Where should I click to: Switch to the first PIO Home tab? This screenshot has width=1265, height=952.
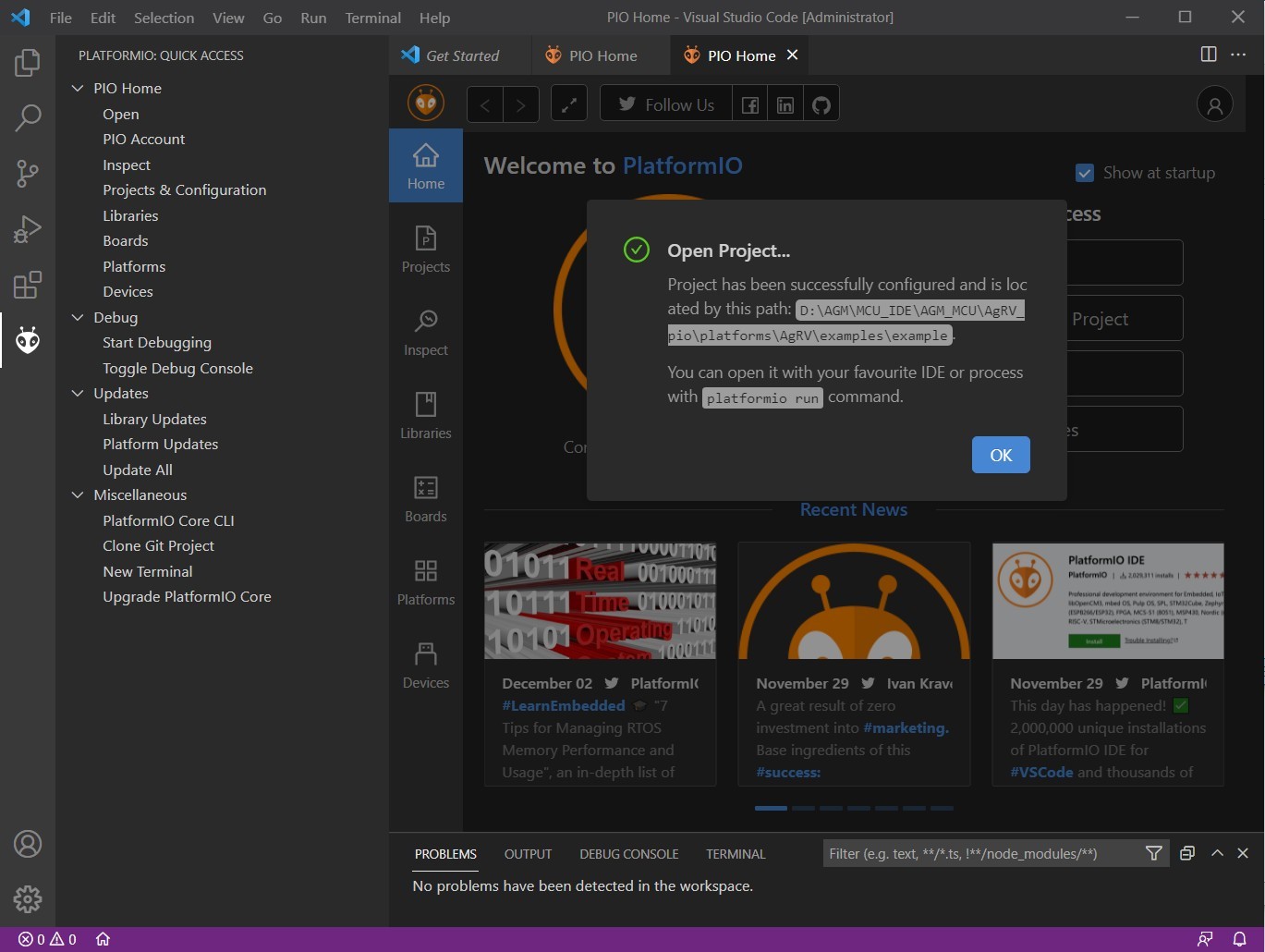tap(601, 55)
